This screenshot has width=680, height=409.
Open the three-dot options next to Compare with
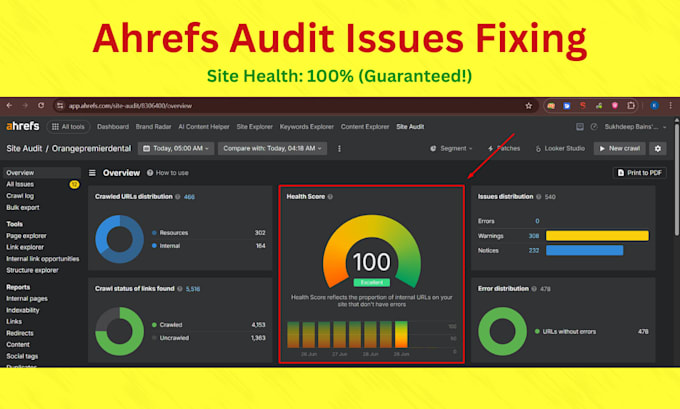click(339, 148)
